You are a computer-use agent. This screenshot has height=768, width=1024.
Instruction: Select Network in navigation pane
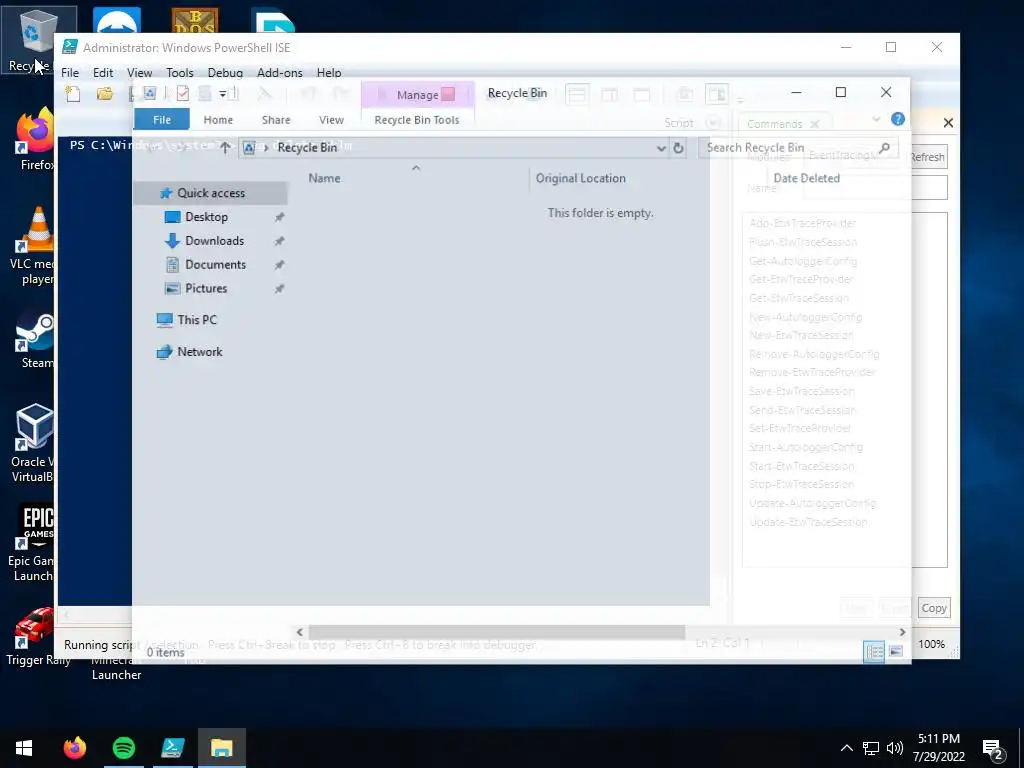(199, 351)
